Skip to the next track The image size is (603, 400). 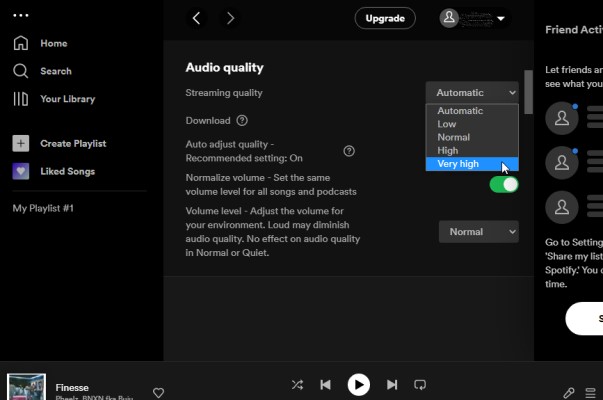392,385
